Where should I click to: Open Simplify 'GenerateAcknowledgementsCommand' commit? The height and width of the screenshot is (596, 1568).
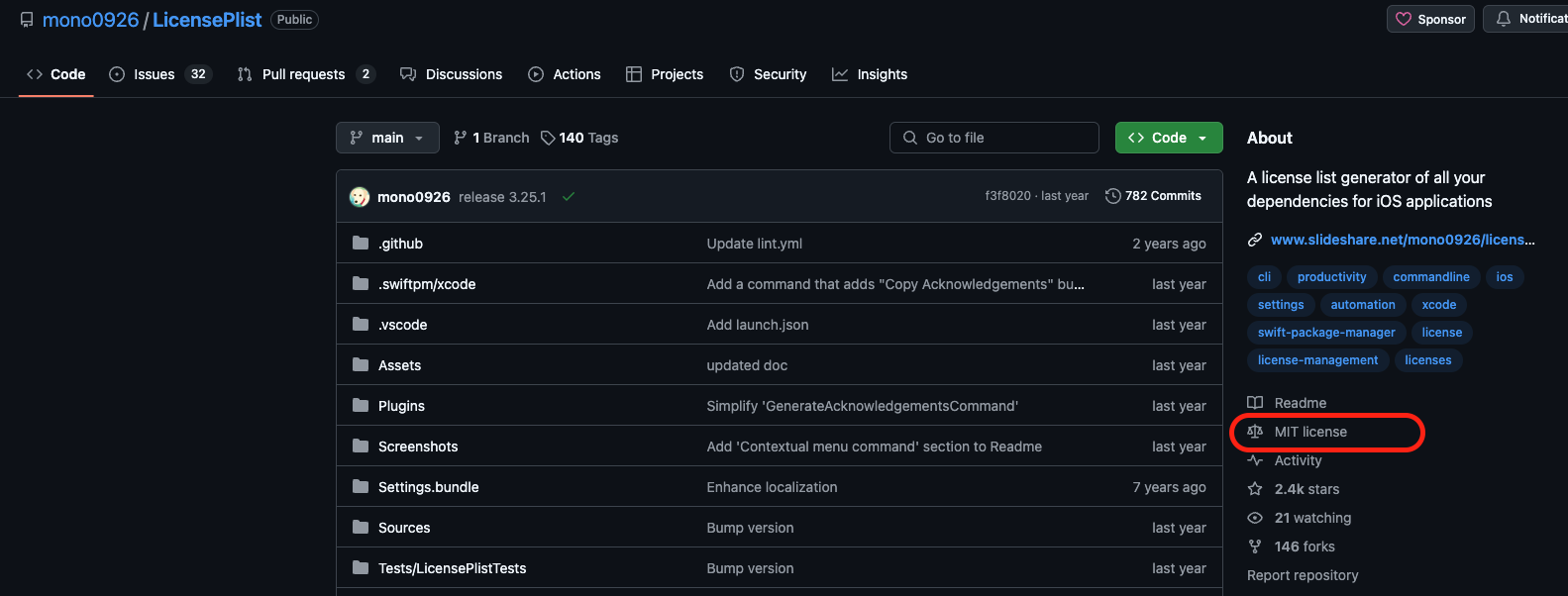coord(862,406)
